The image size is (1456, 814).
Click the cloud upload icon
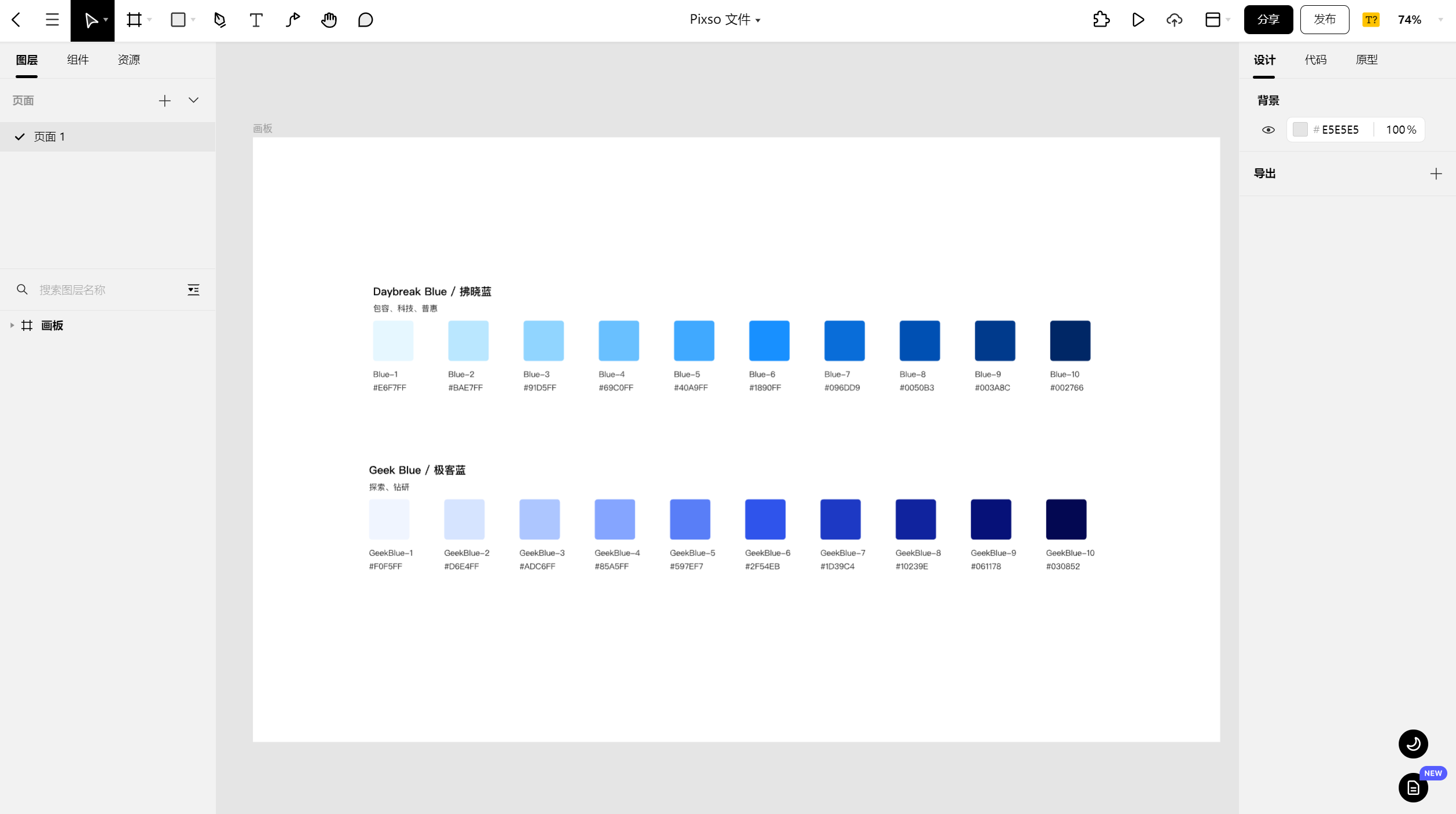coord(1174,20)
